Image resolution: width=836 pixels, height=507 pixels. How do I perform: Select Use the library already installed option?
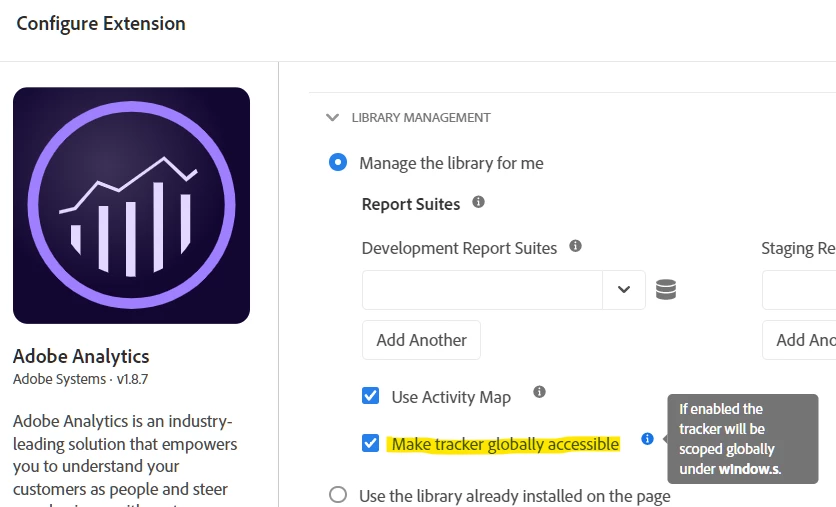pos(338,495)
